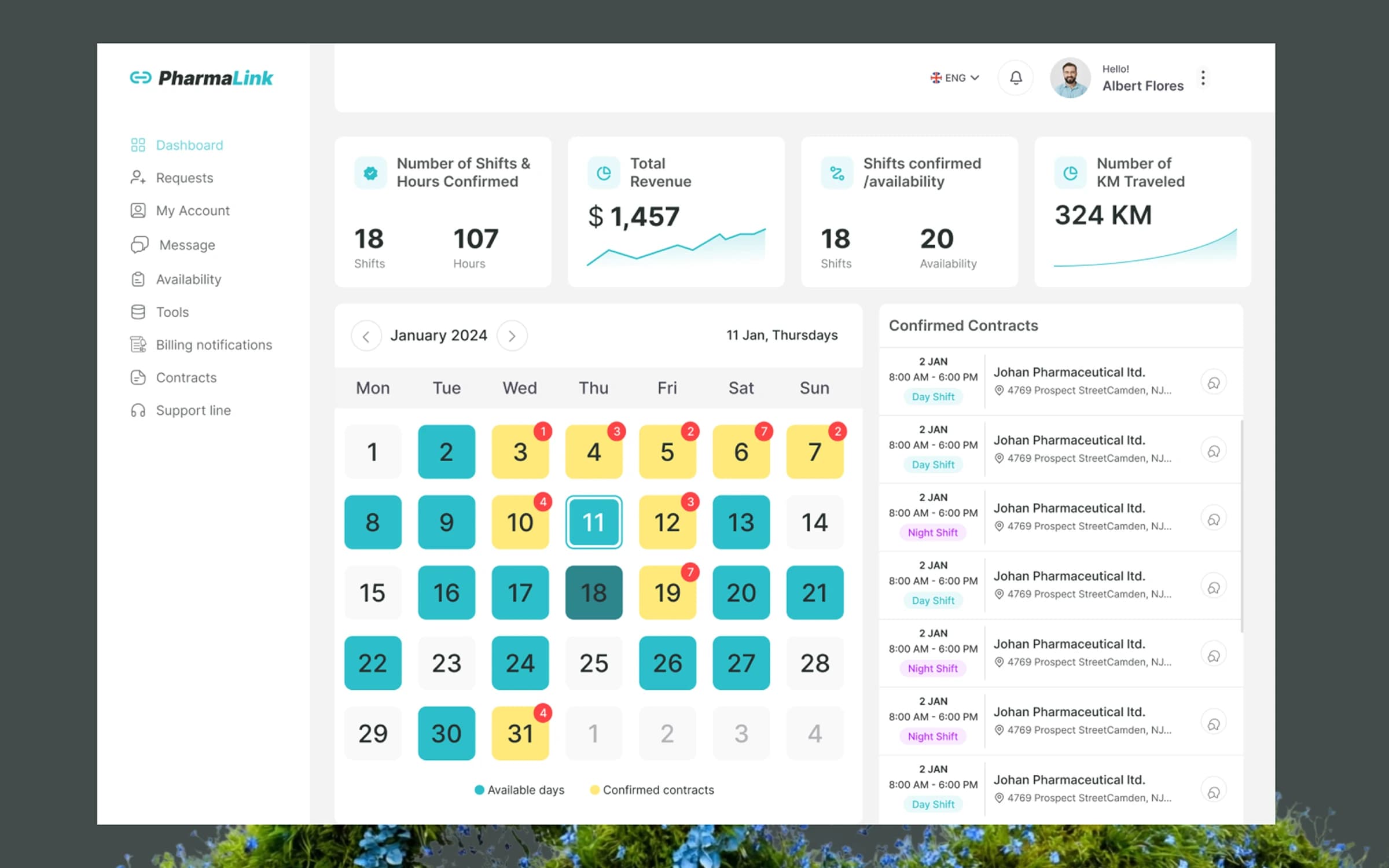Select January 6 on the calendar
This screenshot has width=1389, height=868.
coord(741,451)
